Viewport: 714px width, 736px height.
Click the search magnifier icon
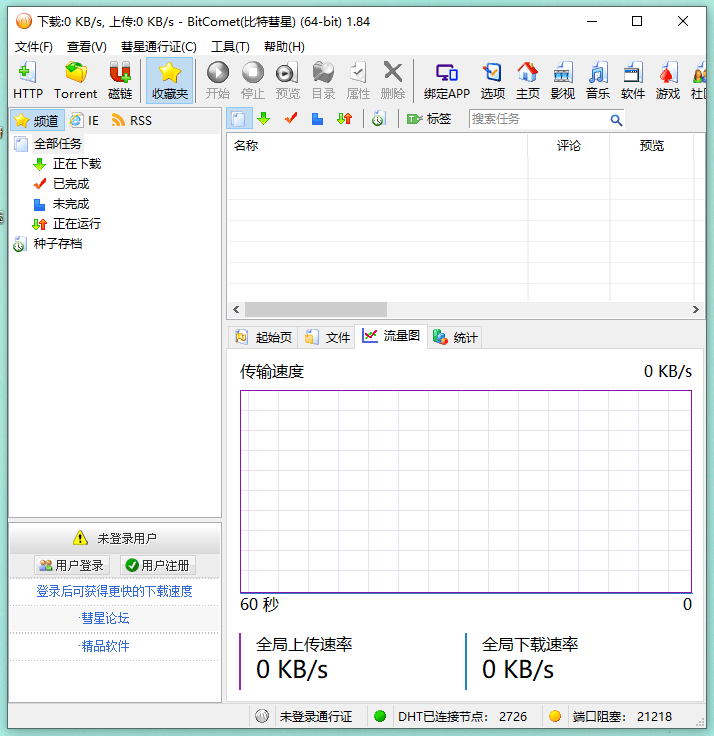(x=616, y=120)
